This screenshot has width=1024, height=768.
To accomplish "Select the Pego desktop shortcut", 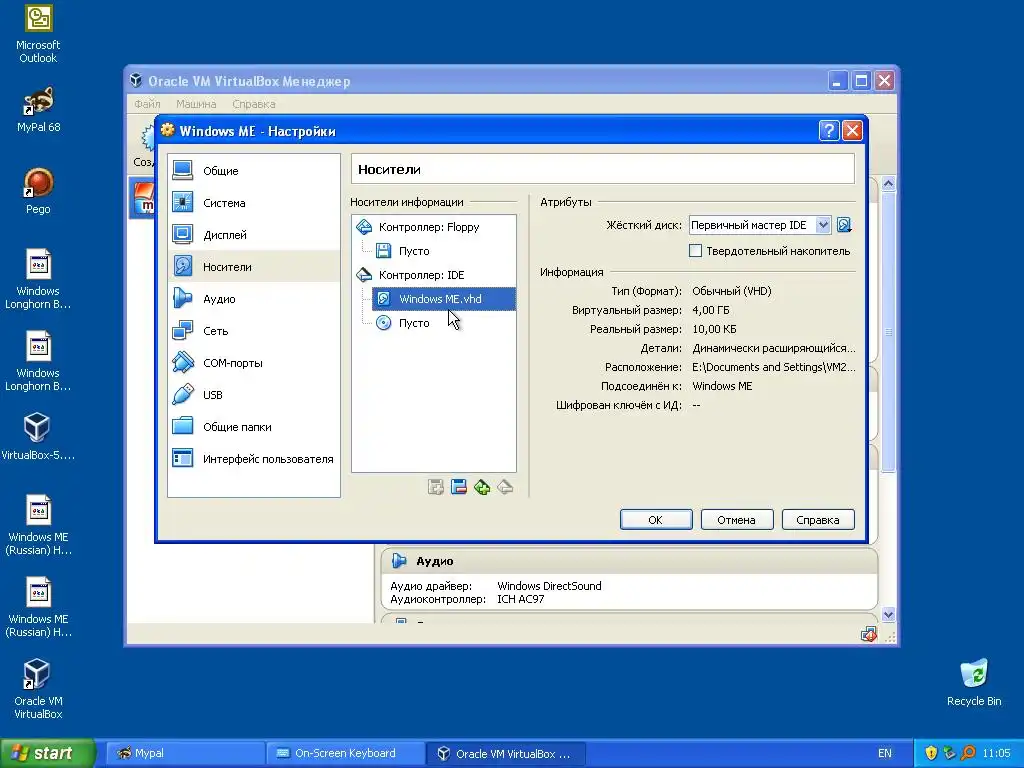I will tap(38, 191).
